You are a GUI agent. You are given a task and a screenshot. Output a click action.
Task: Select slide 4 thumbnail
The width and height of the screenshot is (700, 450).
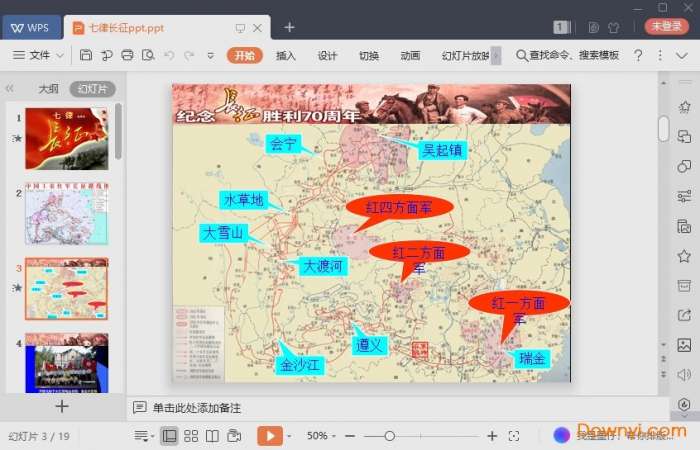(67, 363)
